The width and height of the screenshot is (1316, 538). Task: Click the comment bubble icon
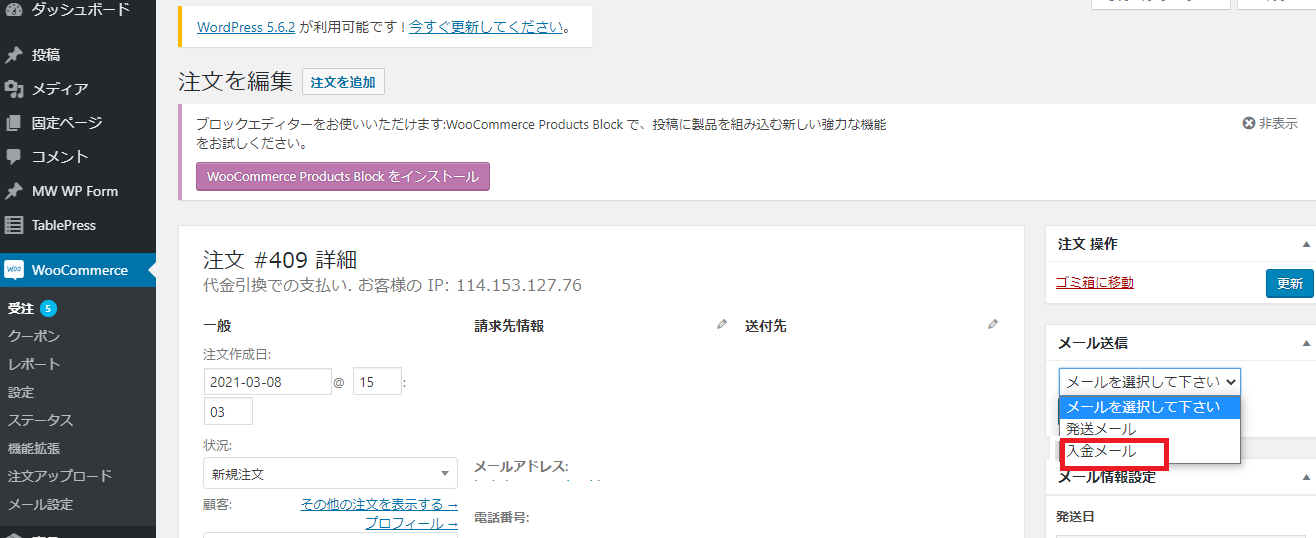14,157
